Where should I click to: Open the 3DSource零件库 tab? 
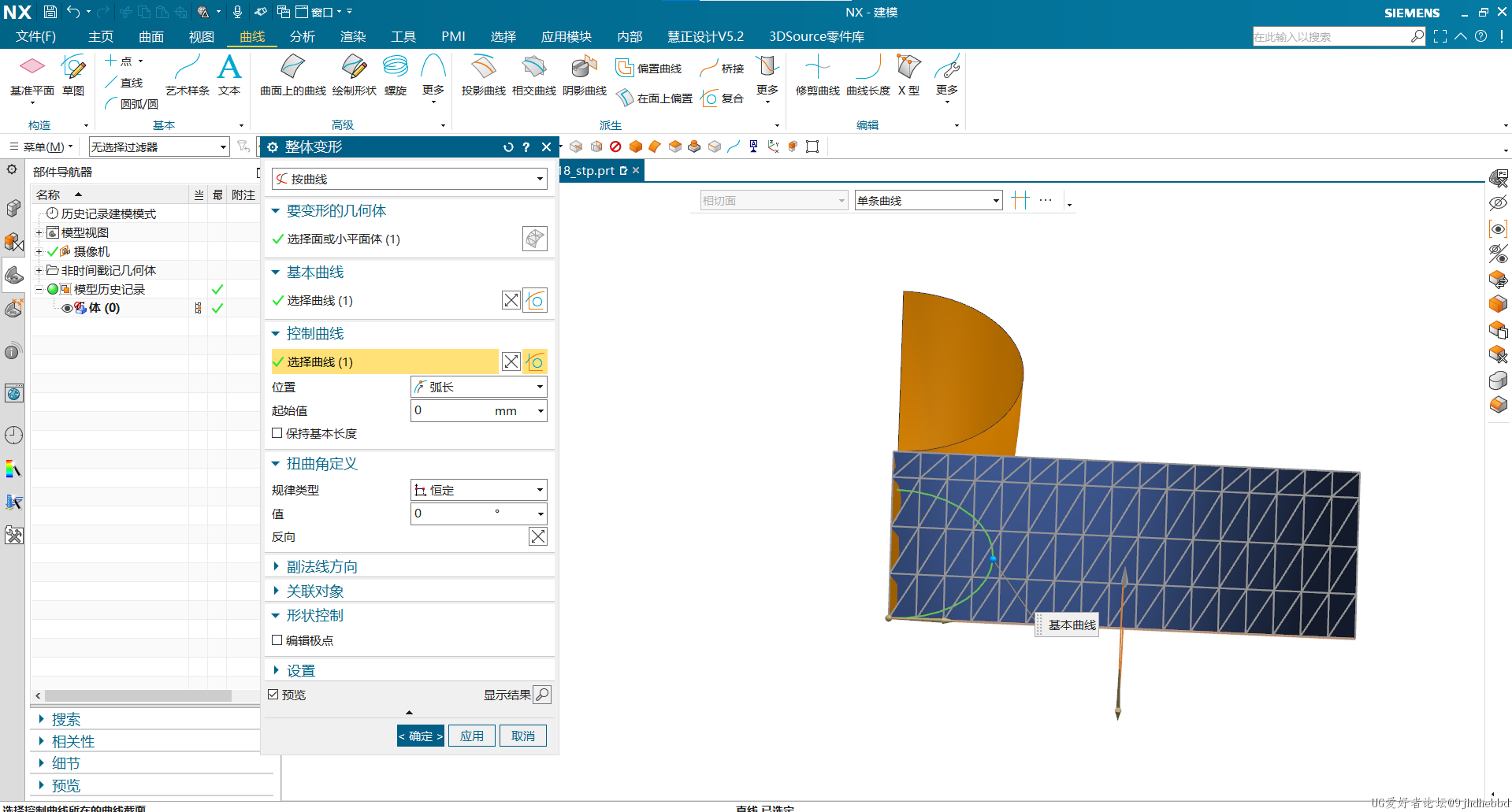point(817,36)
